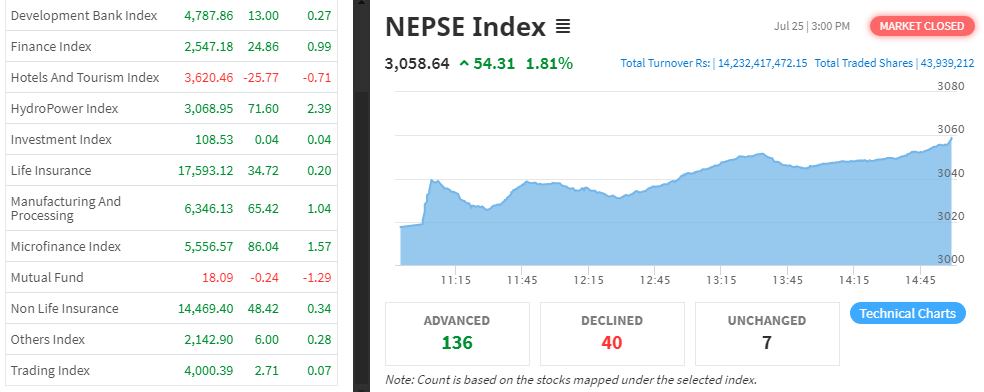The width and height of the screenshot is (984, 392).
Task: Click the Trading Index entry
Action: (x=50, y=371)
